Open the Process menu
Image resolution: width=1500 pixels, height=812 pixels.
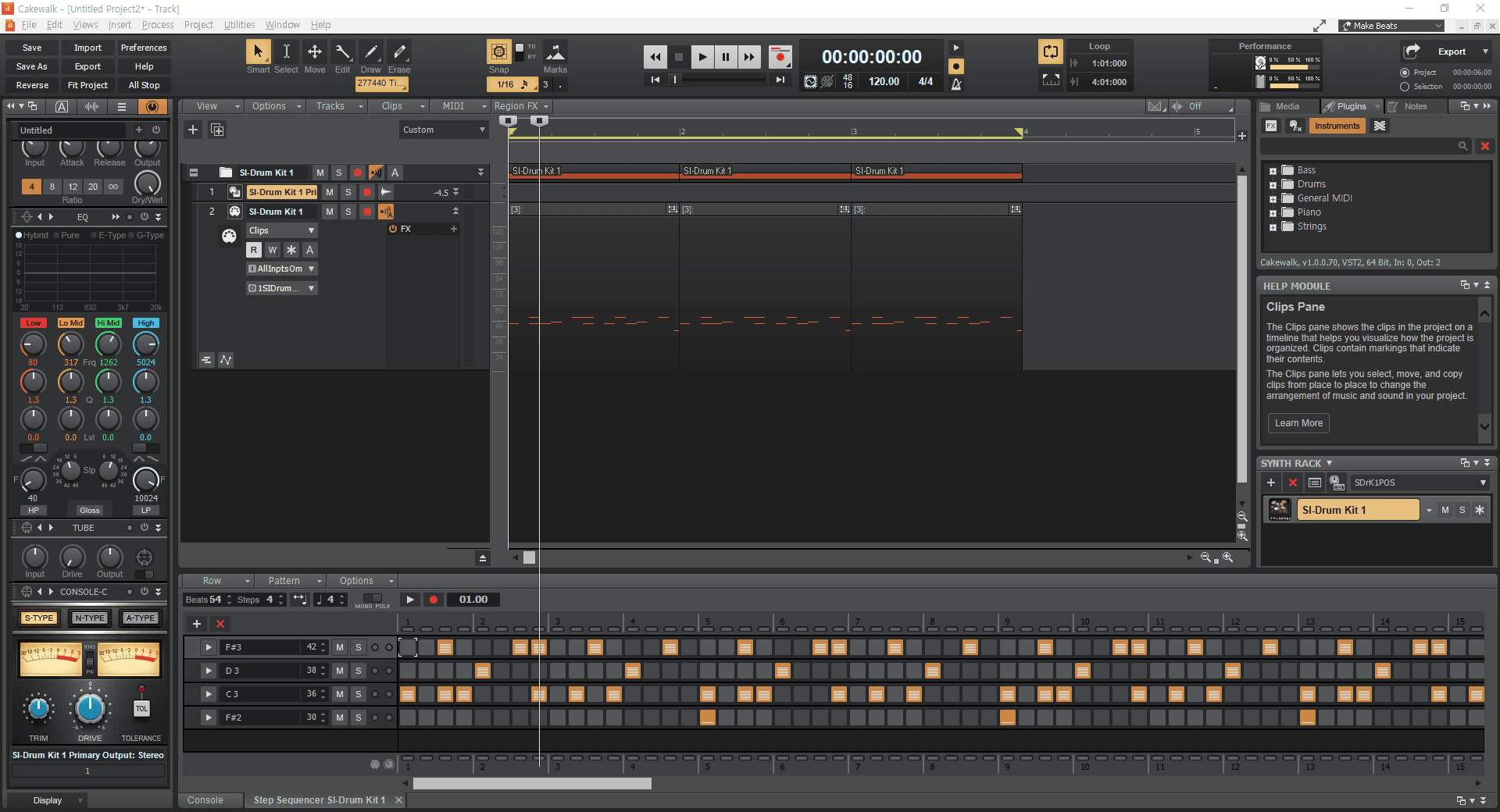click(158, 25)
